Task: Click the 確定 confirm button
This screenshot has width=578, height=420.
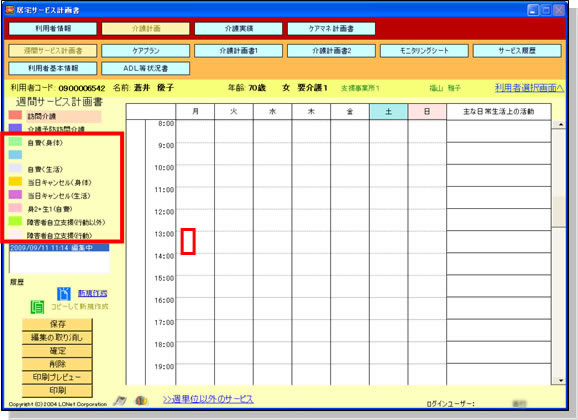Action: [x=57, y=351]
